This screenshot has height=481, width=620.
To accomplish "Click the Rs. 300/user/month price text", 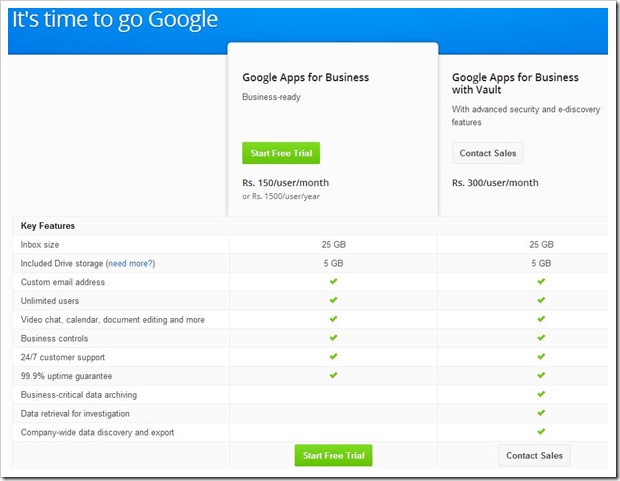I will (495, 183).
